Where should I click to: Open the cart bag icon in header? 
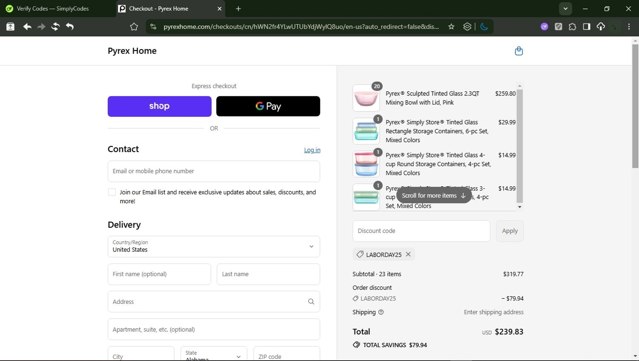pyautogui.click(x=518, y=51)
